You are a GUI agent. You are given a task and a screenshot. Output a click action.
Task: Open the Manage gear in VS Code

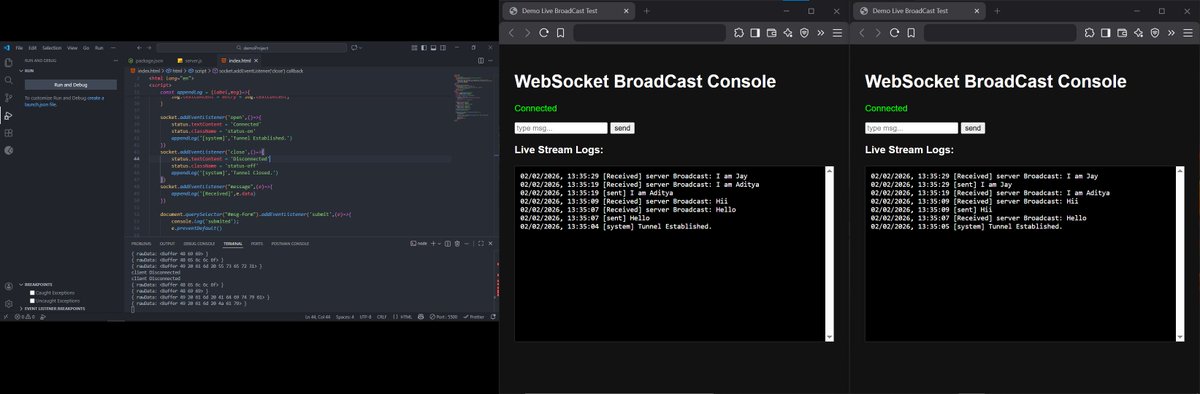(8, 303)
